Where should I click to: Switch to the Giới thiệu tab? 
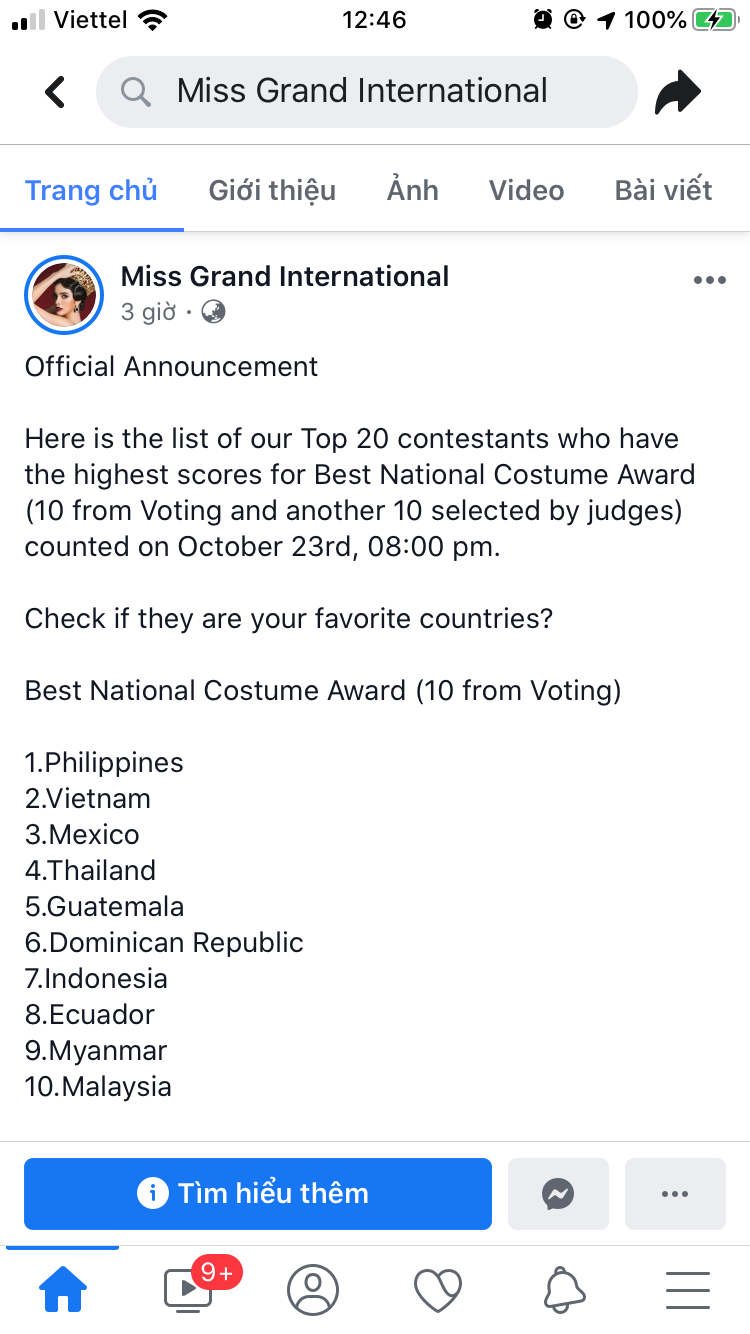tap(272, 190)
